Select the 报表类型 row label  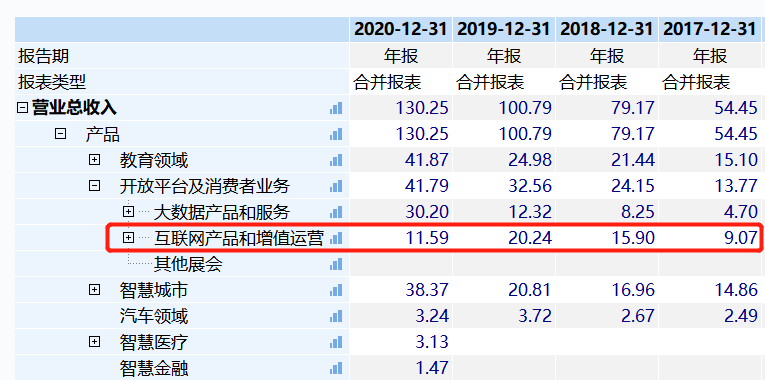point(52,82)
